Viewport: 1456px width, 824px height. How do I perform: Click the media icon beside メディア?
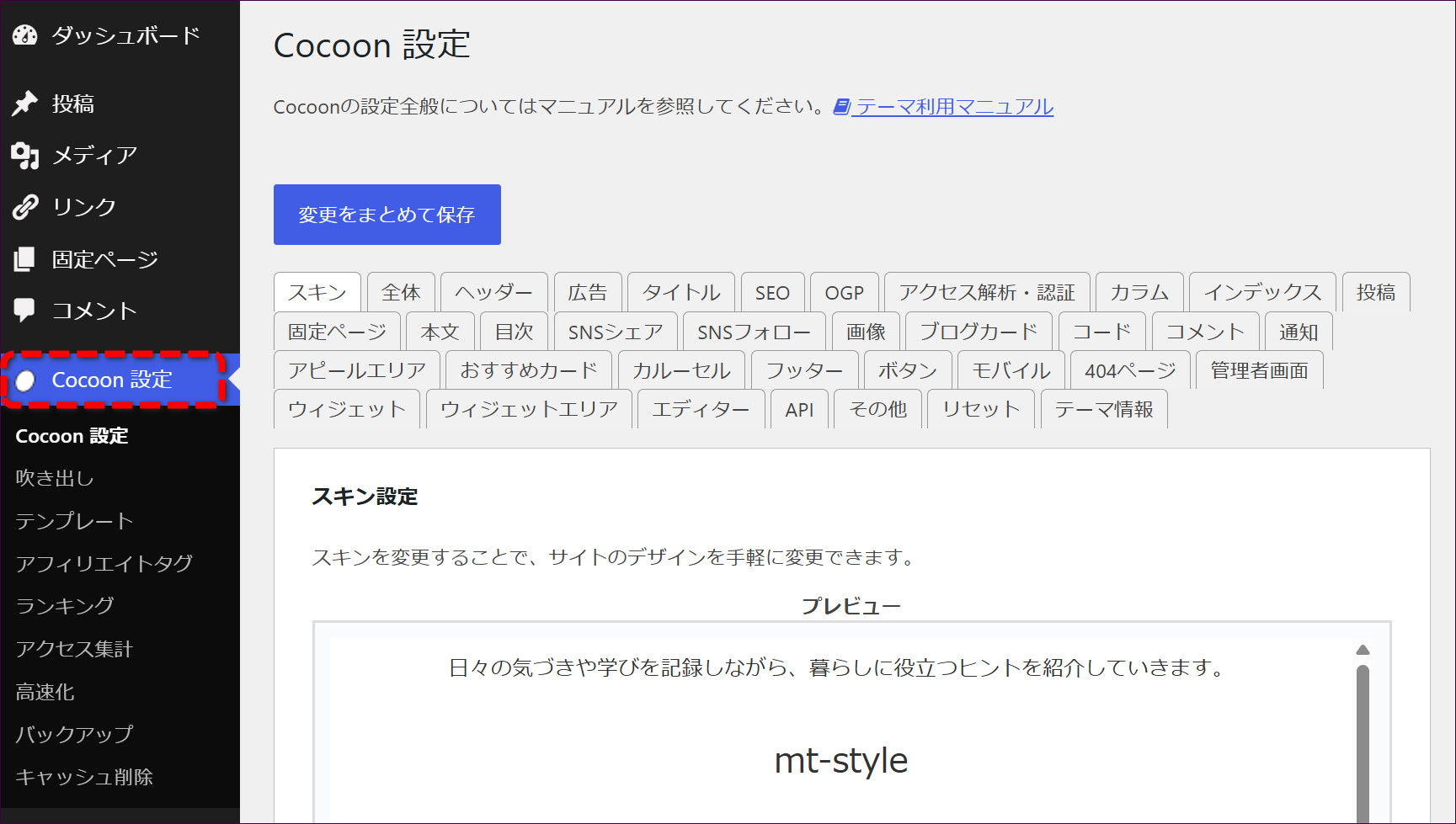coord(24,156)
